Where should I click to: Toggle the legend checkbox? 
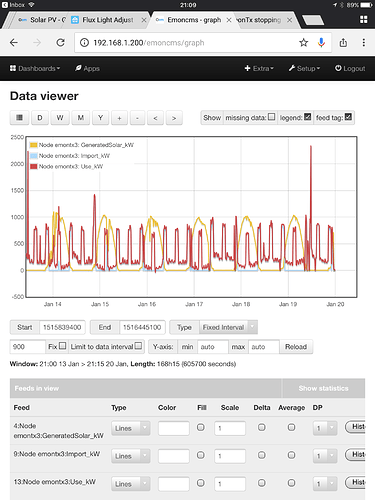pyautogui.click(x=308, y=117)
